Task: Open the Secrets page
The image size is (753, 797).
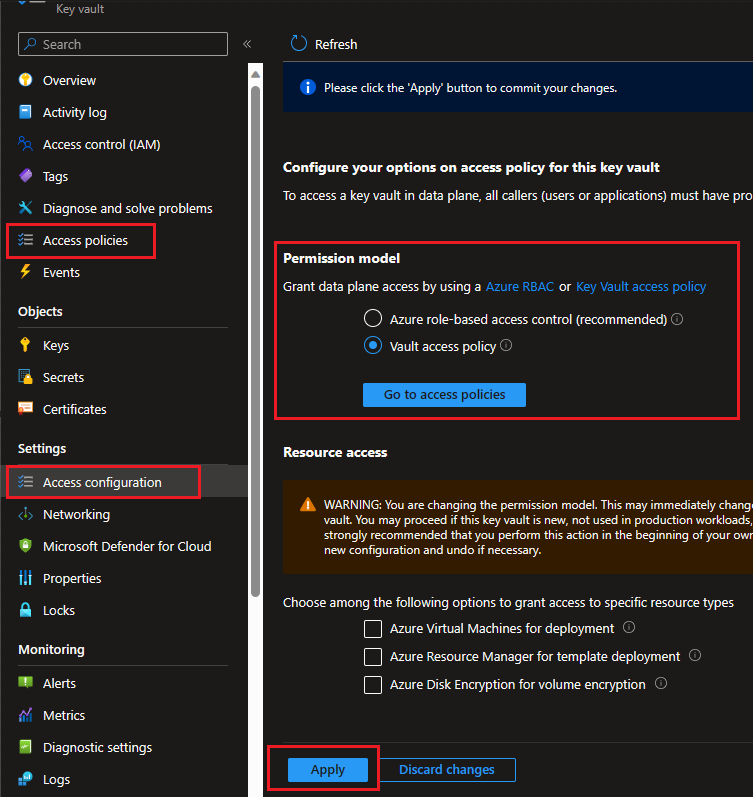Action: (64, 377)
